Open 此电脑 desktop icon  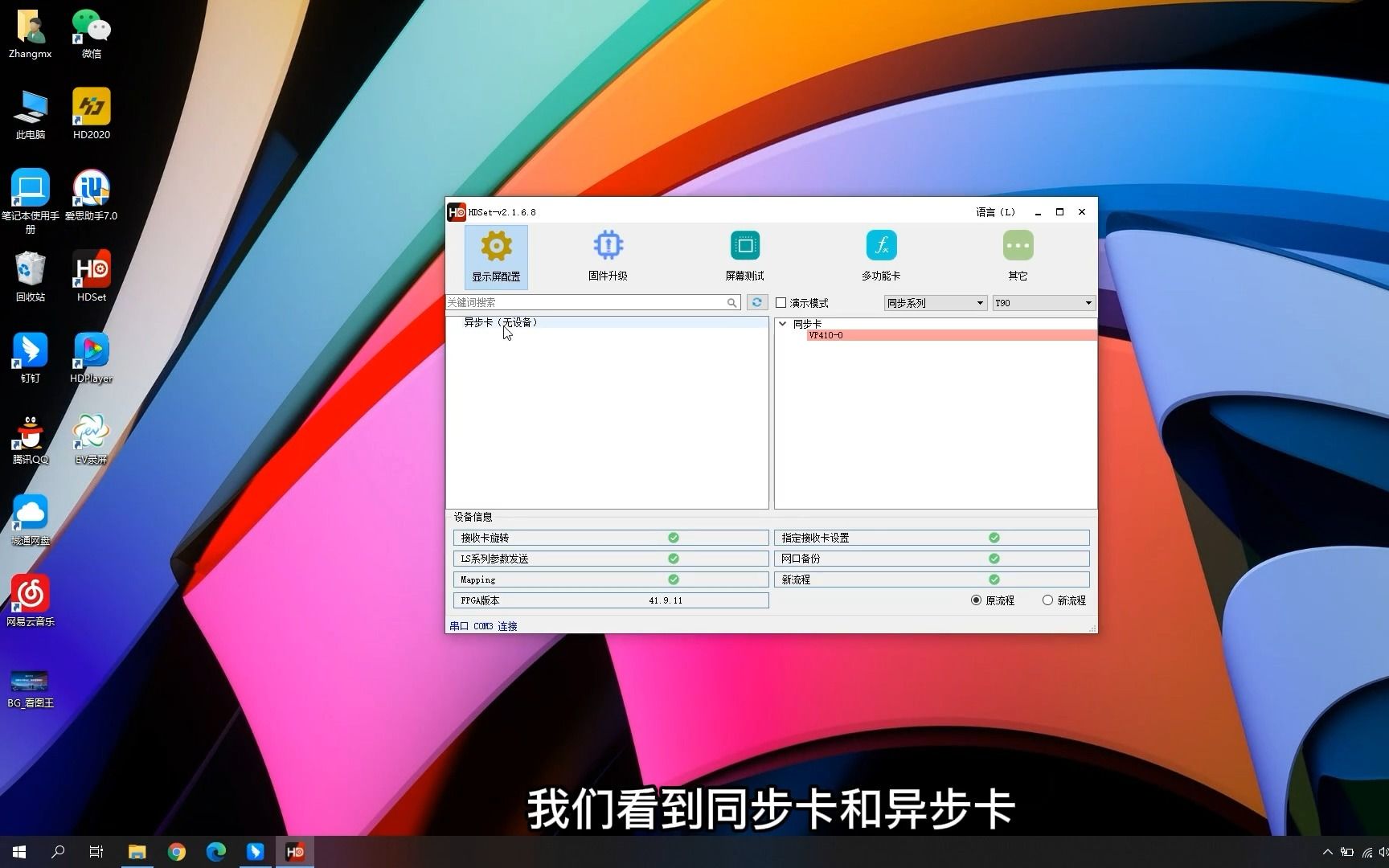point(31,114)
